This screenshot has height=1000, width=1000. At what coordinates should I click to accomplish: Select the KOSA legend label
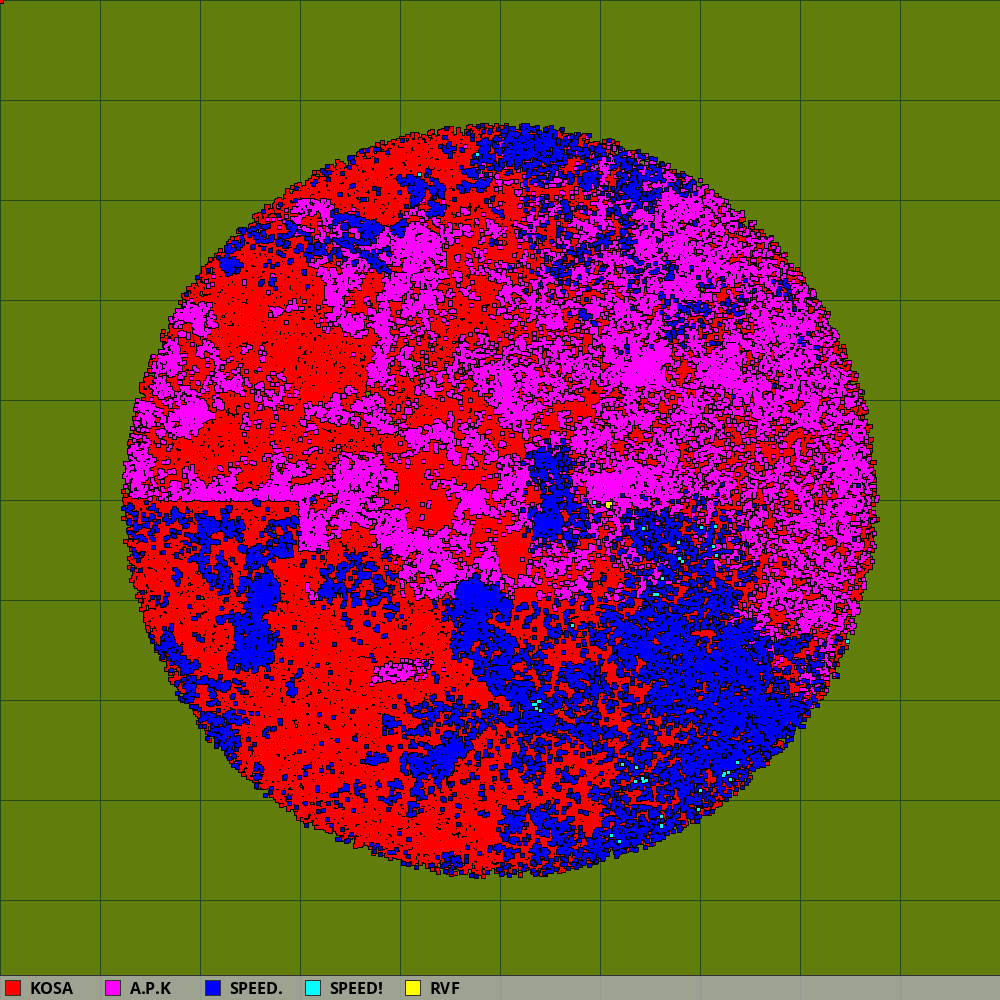[x=52, y=989]
